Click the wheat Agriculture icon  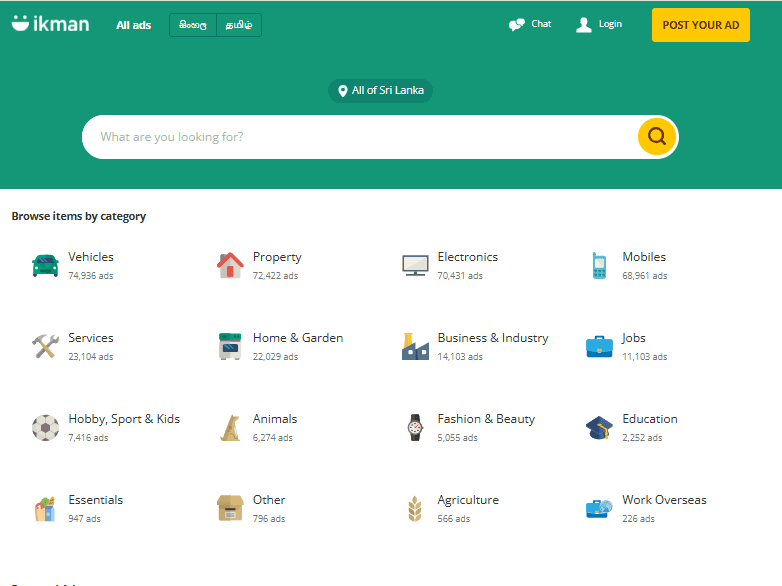(x=415, y=509)
